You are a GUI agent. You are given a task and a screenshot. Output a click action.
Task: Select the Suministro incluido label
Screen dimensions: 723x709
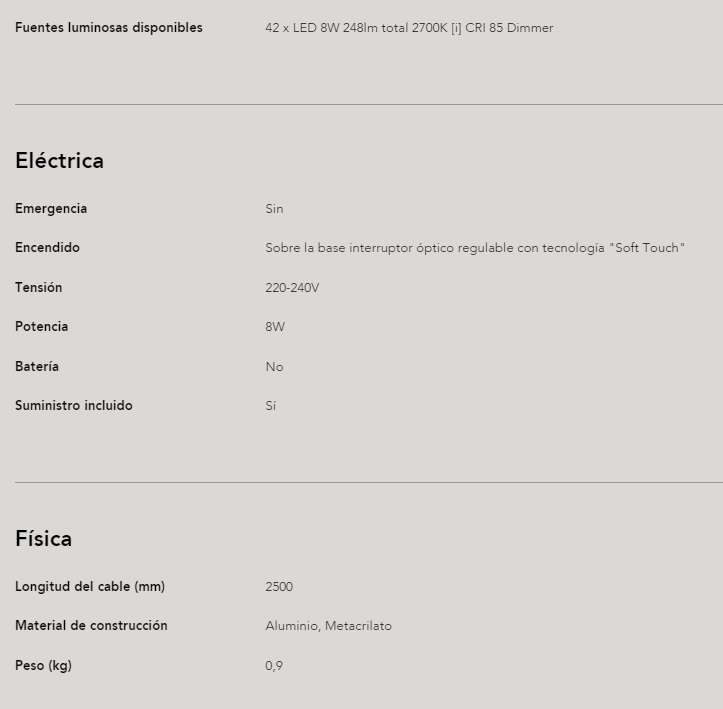coord(74,406)
